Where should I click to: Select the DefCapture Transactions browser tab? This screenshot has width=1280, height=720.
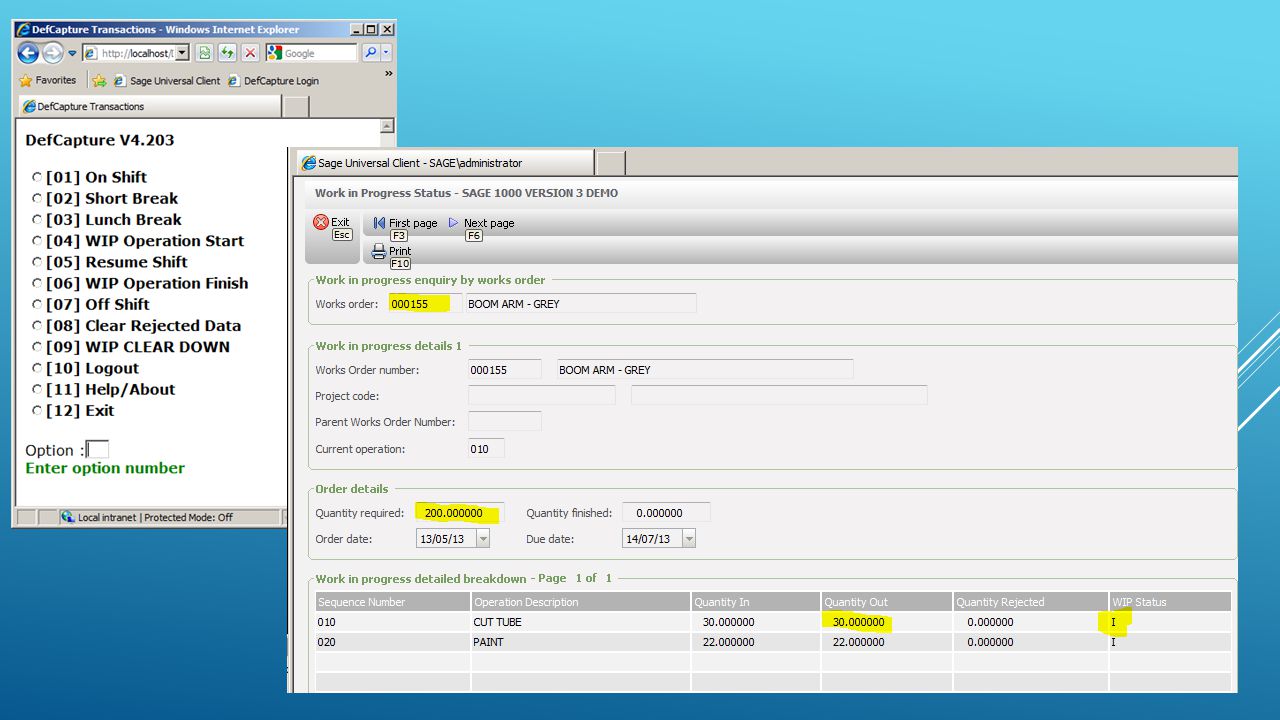150,106
